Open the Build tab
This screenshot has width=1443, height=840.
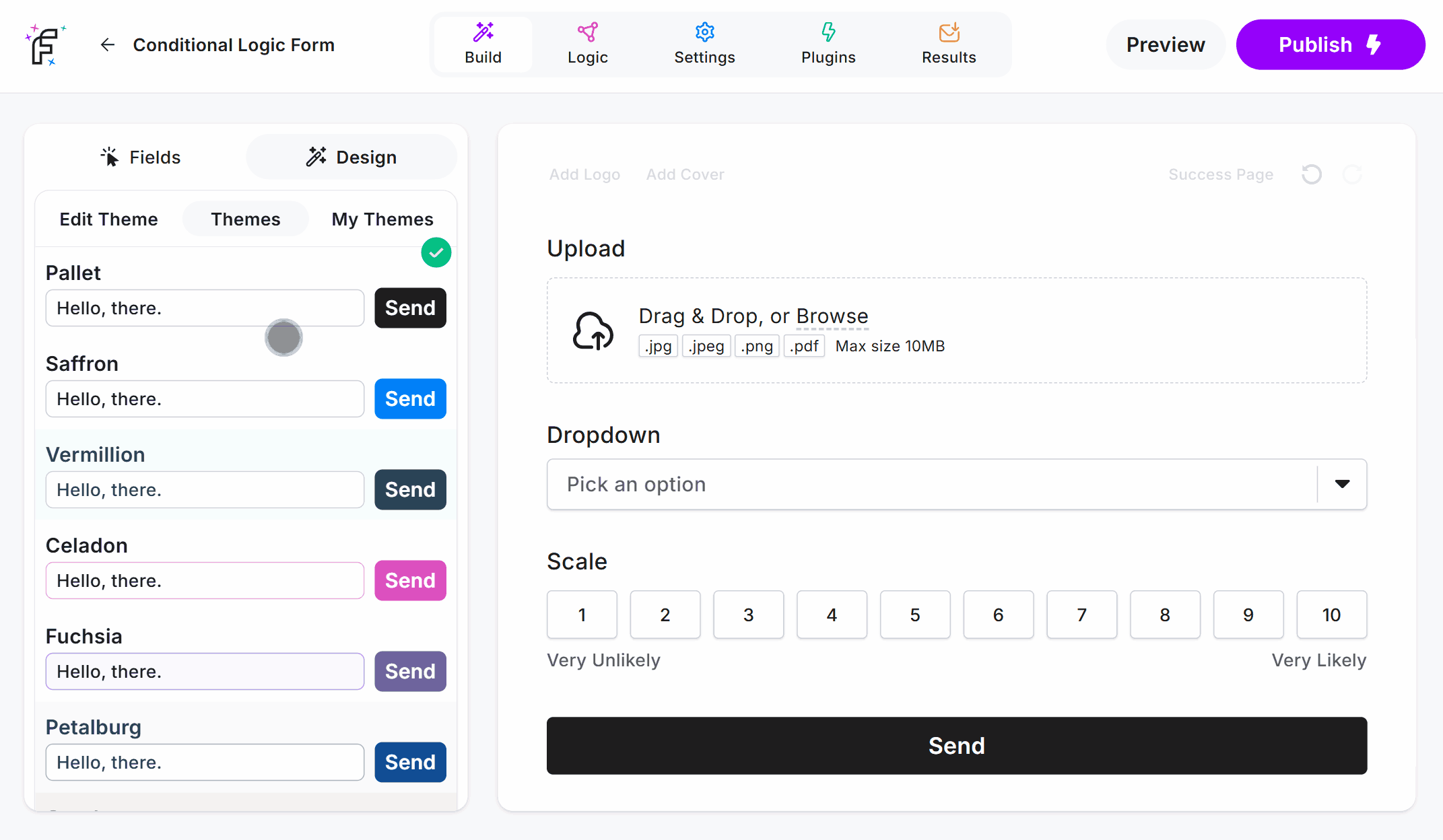(483, 44)
